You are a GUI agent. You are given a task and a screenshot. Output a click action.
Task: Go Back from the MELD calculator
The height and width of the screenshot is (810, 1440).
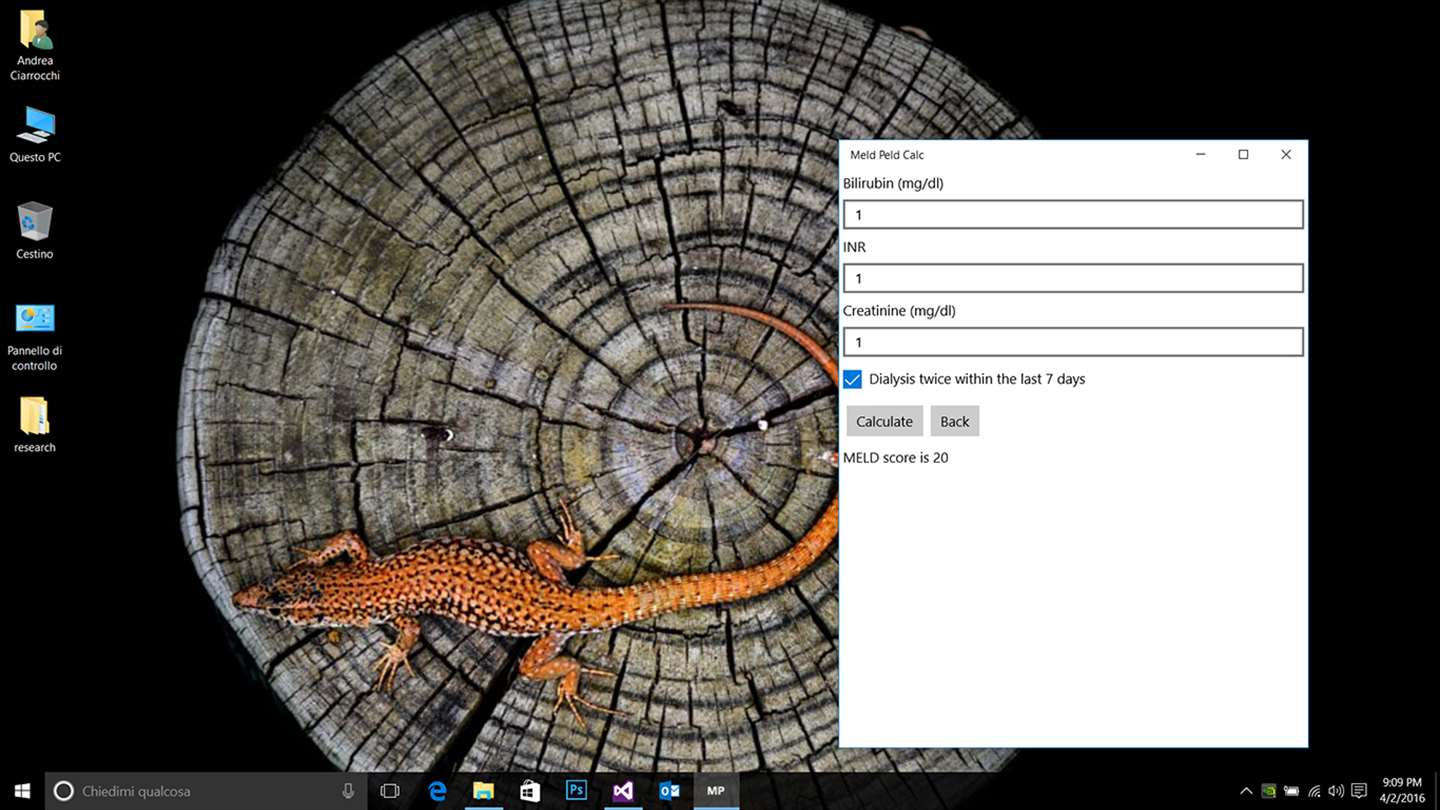(x=955, y=421)
